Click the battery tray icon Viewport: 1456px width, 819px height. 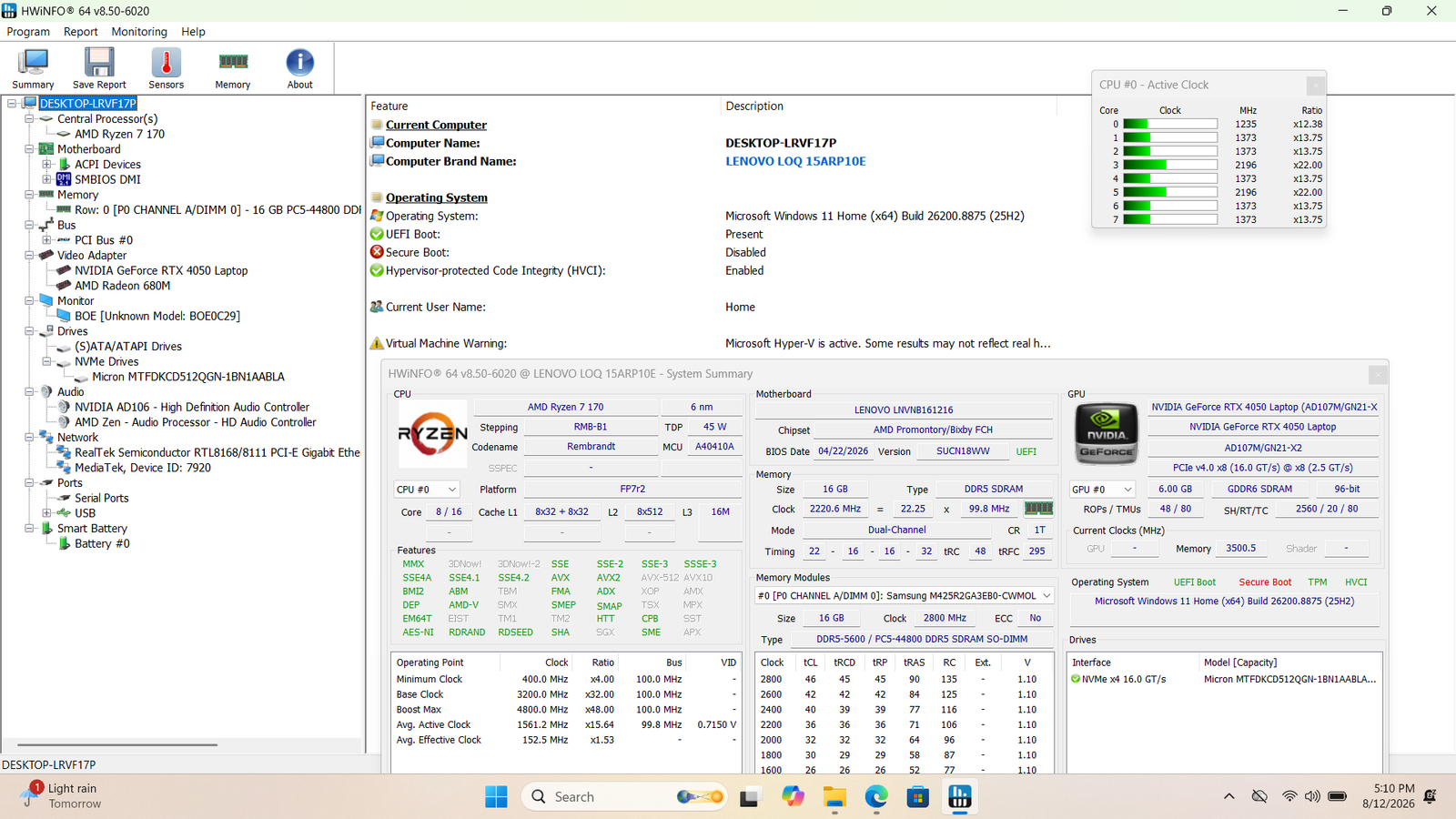pos(1337,797)
